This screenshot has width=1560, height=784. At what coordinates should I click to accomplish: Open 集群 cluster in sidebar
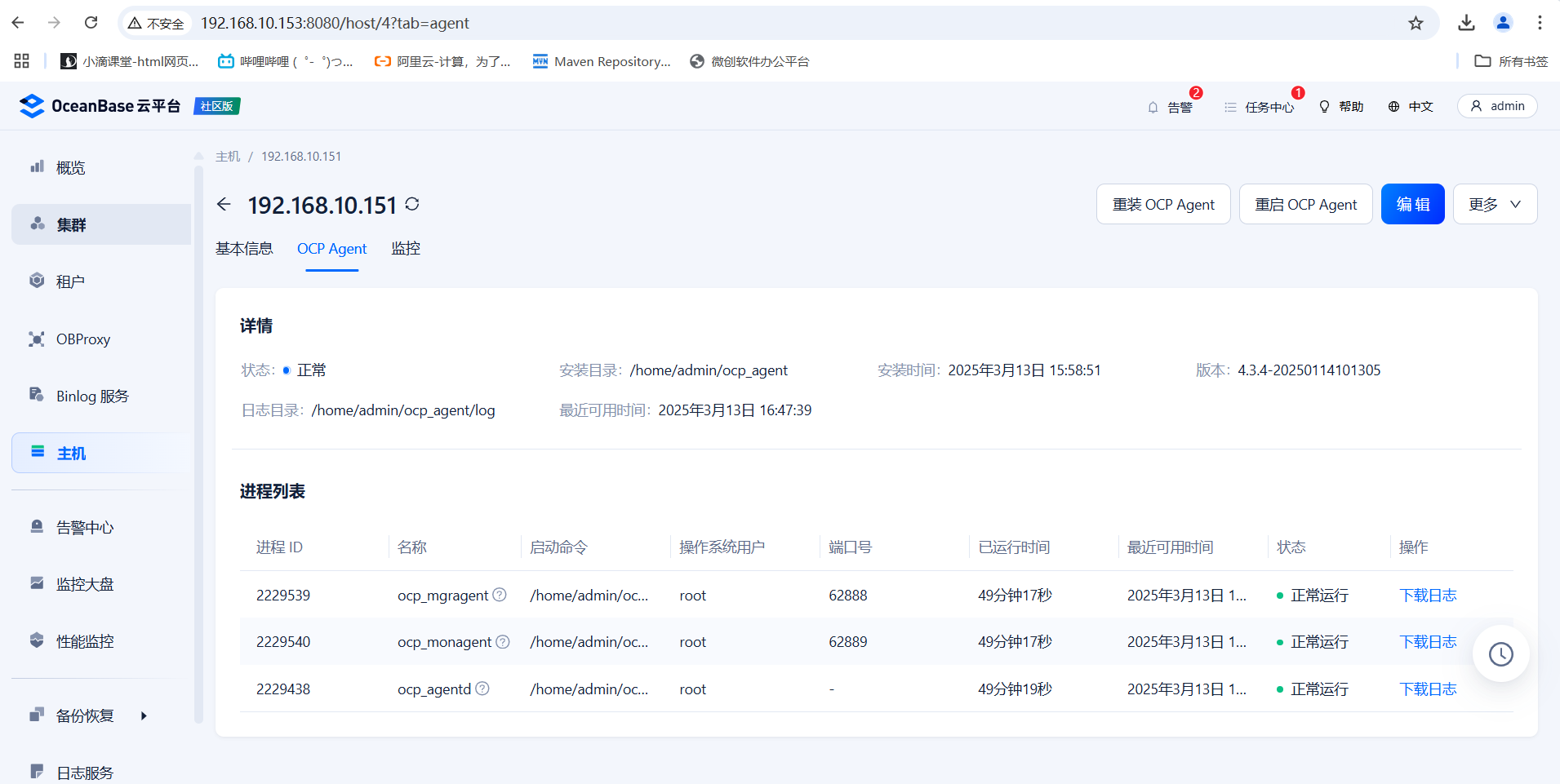[x=101, y=224]
